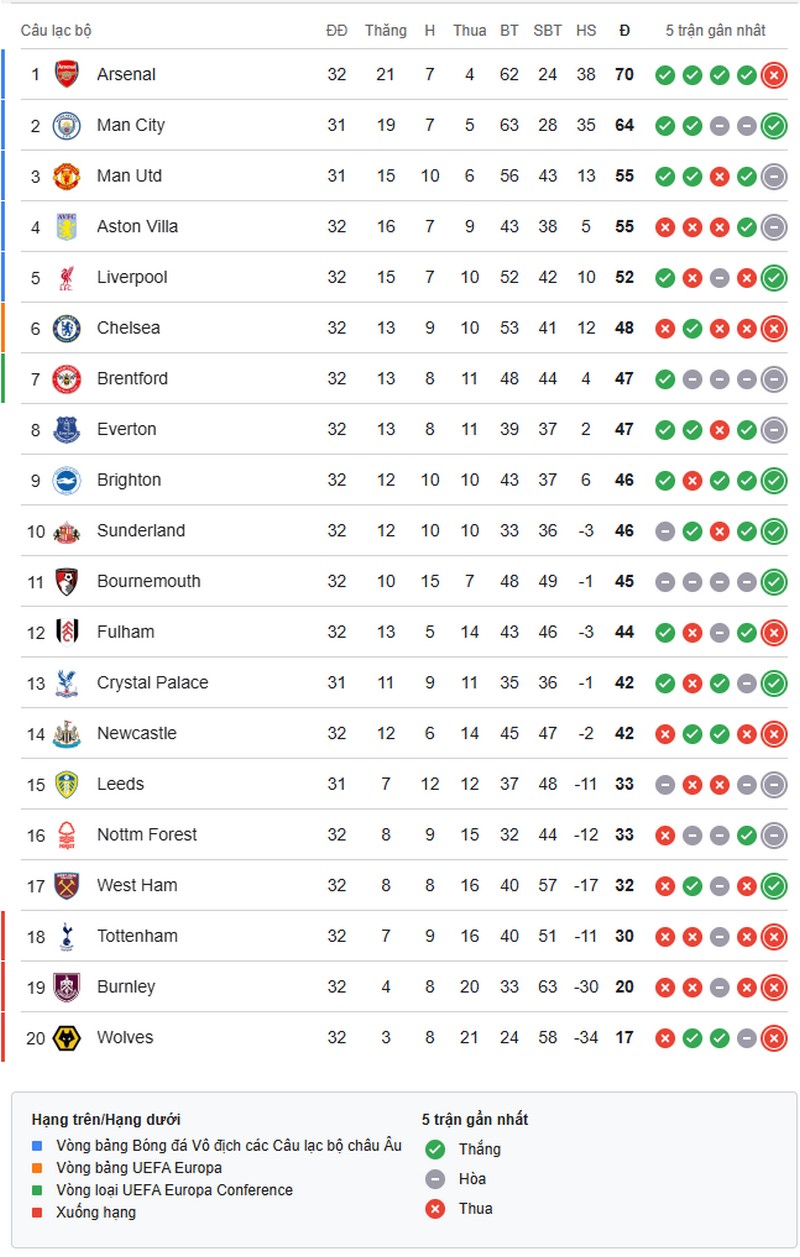Click the Nottm Forest team name
800x1257 pixels.
click(x=147, y=835)
